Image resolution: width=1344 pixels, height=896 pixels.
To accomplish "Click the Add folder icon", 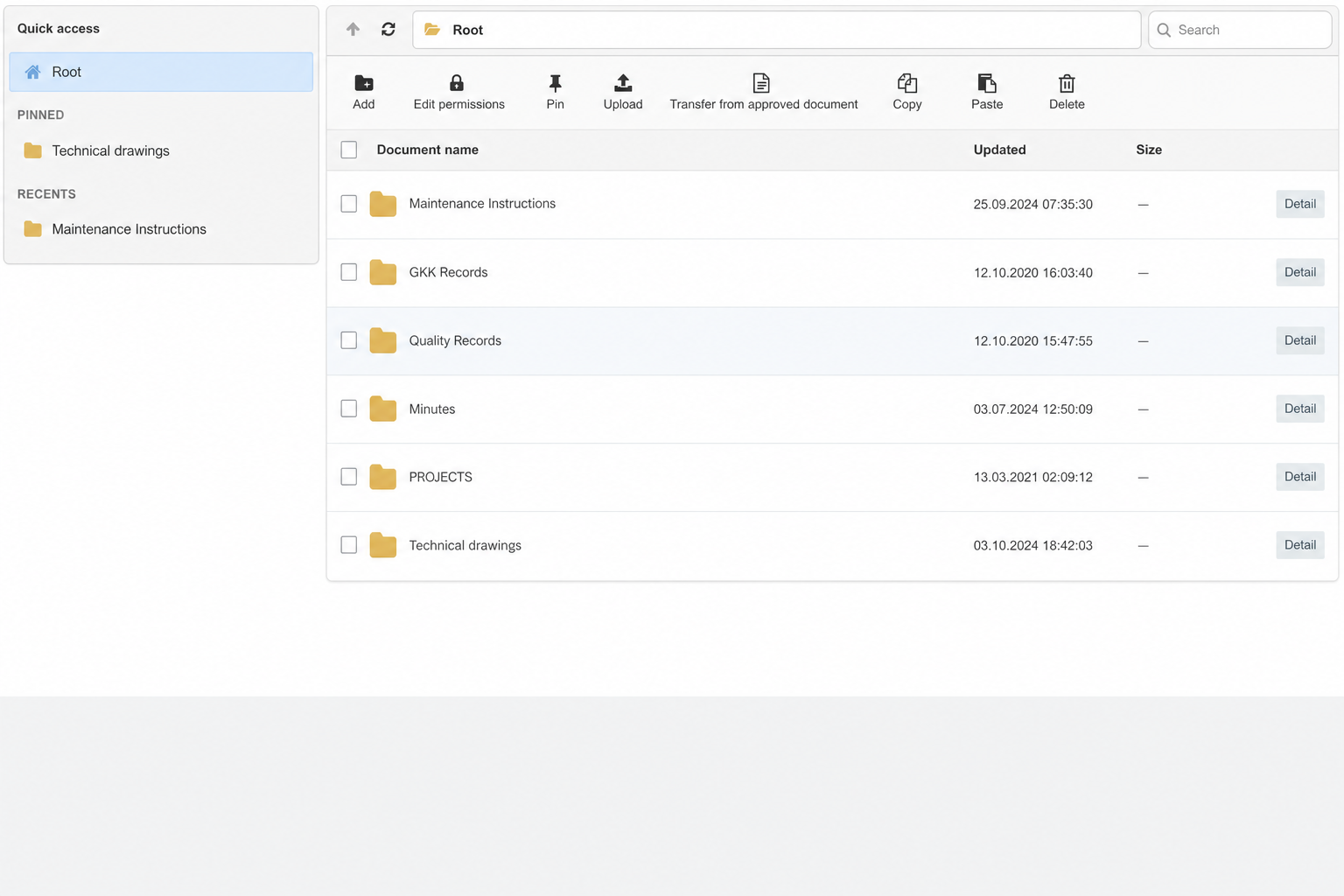I will [x=364, y=83].
